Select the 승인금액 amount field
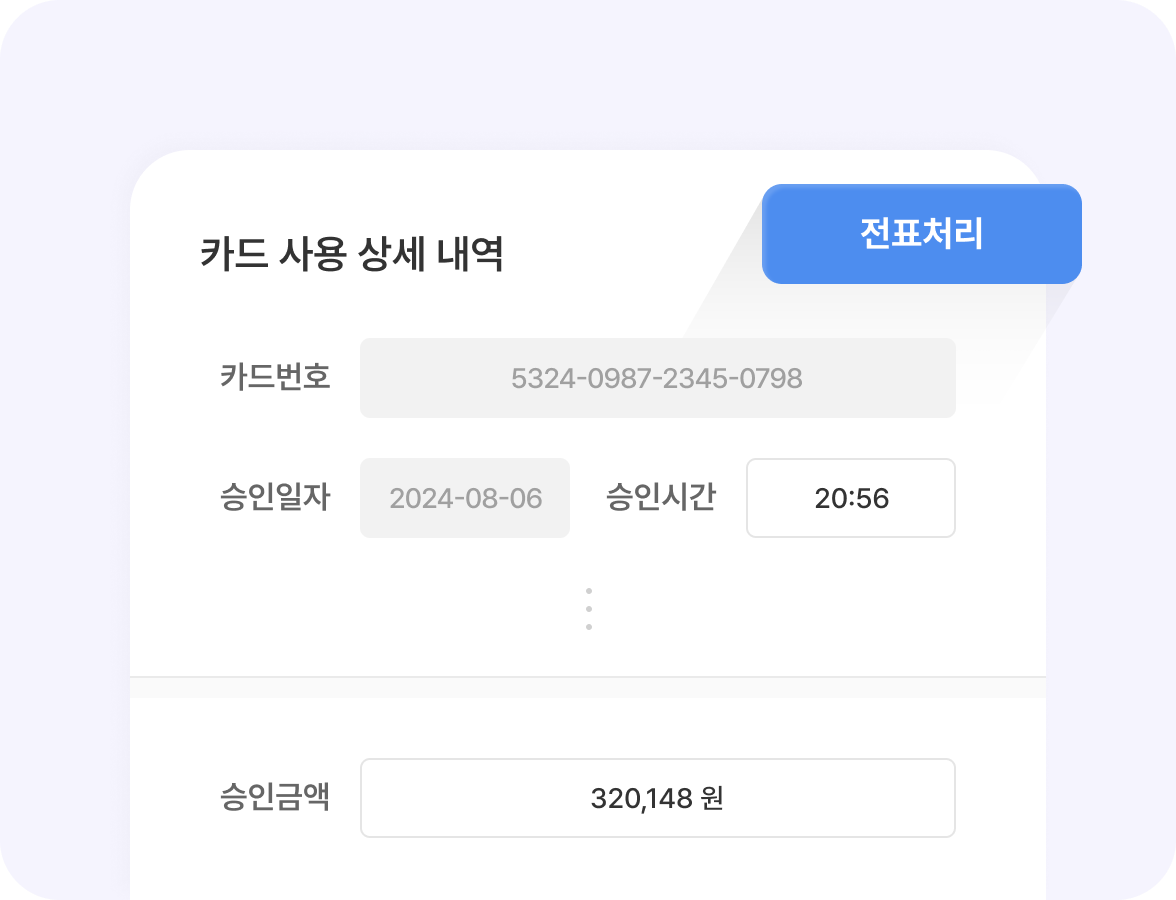1176x900 pixels. coord(658,797)
